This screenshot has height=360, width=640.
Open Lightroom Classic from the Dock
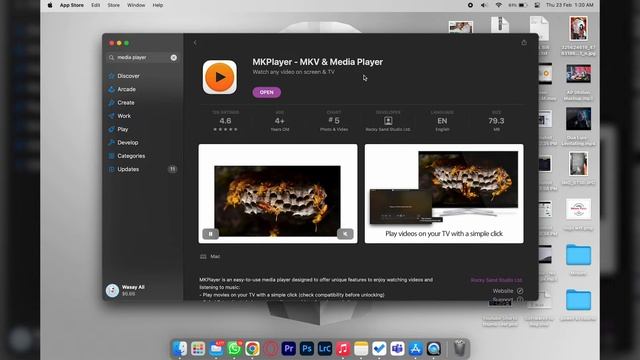[x=325, y=349]
